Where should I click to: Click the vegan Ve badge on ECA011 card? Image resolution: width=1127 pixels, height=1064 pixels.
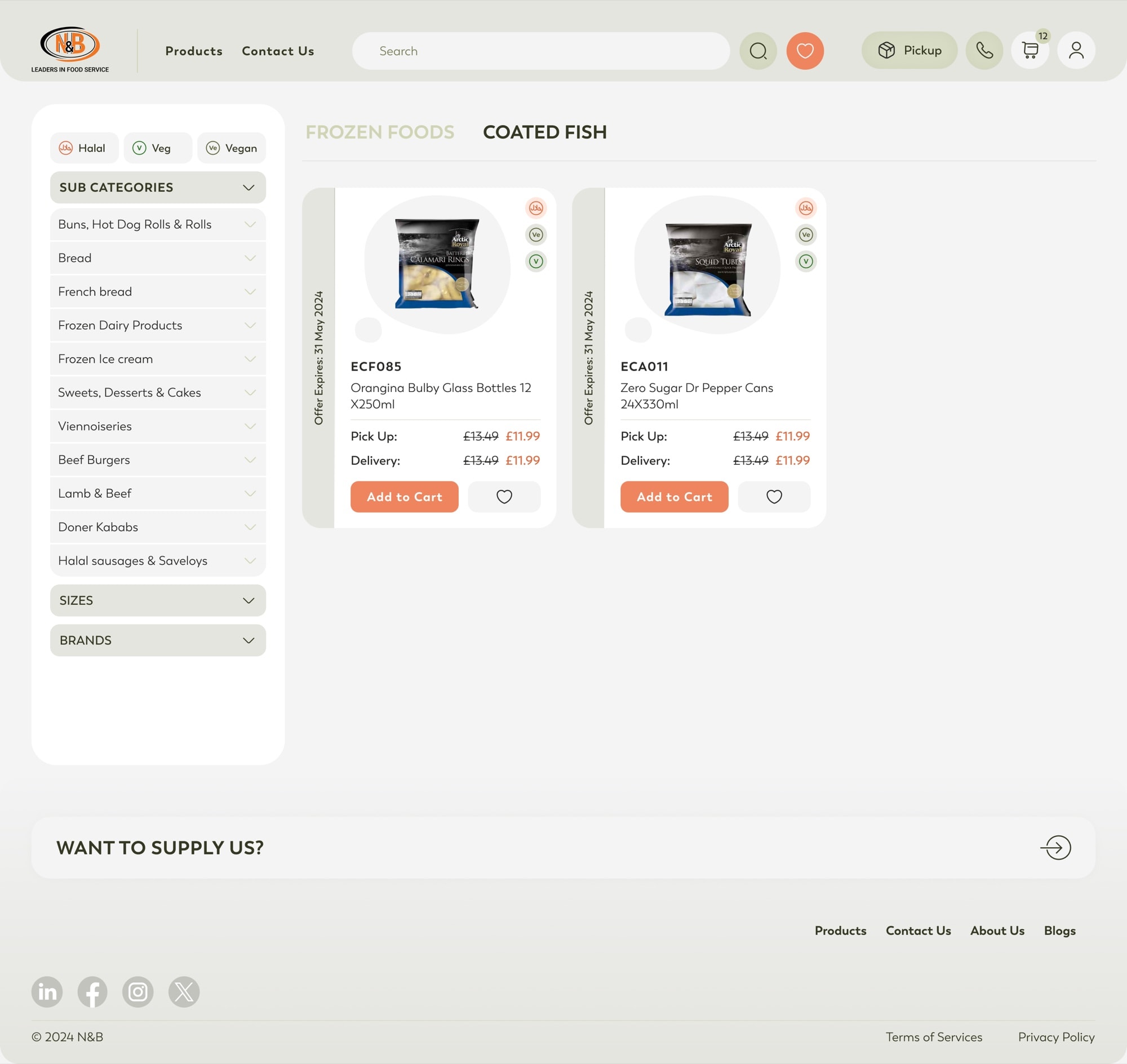pyautogui.click(x=806, y=235)
